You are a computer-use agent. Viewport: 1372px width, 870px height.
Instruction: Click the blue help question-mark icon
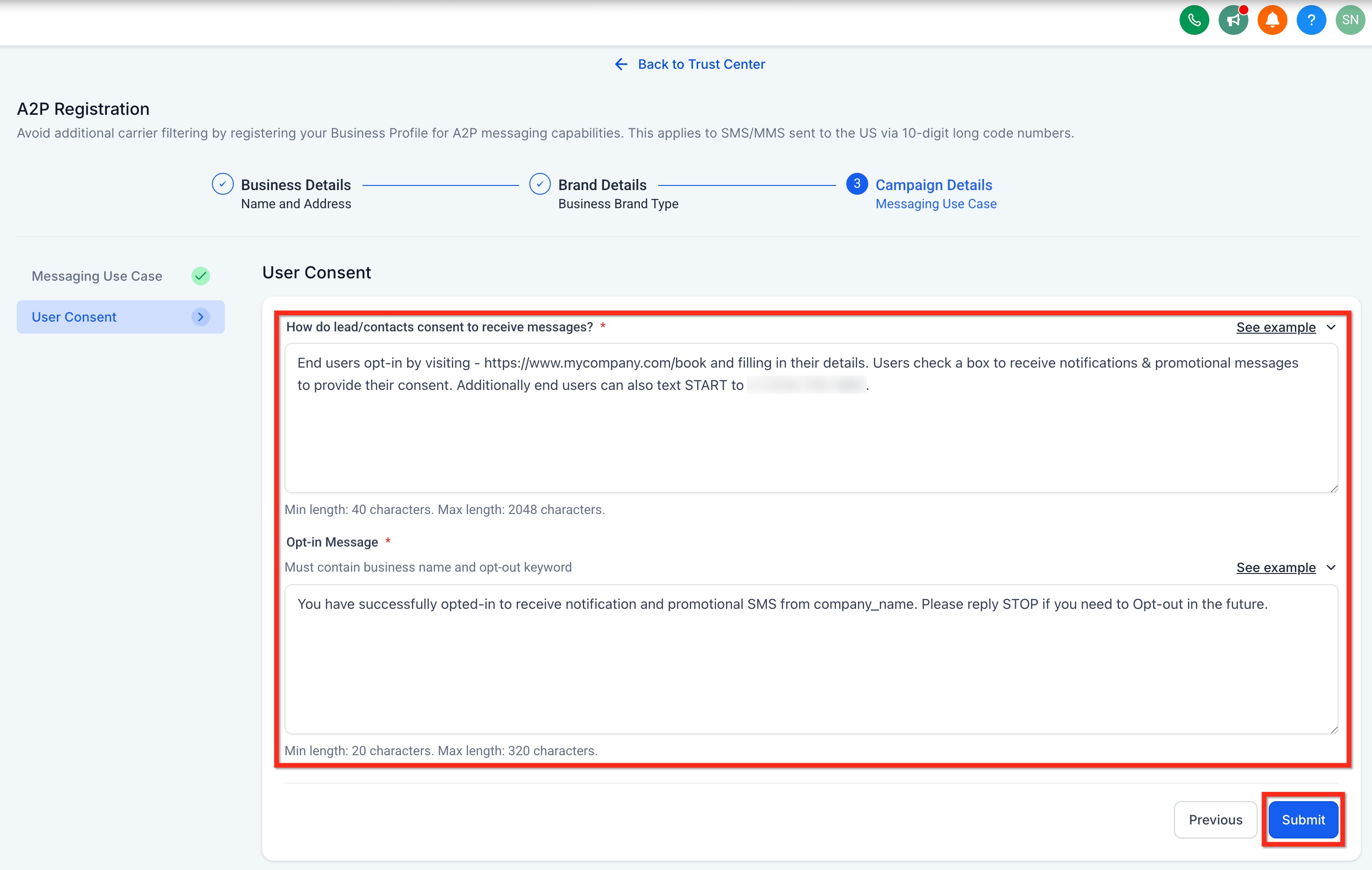tap(1311, 20)
